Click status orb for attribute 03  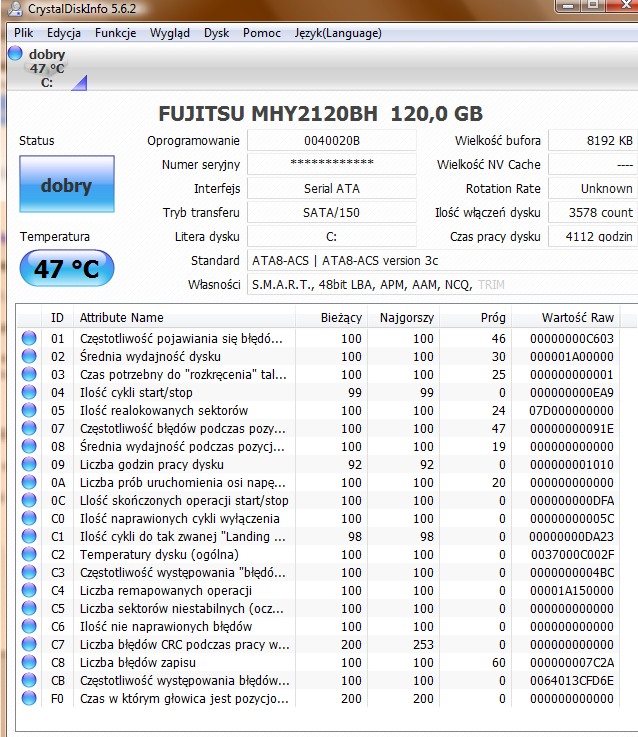pyautogui.click(x=29, y=374)
